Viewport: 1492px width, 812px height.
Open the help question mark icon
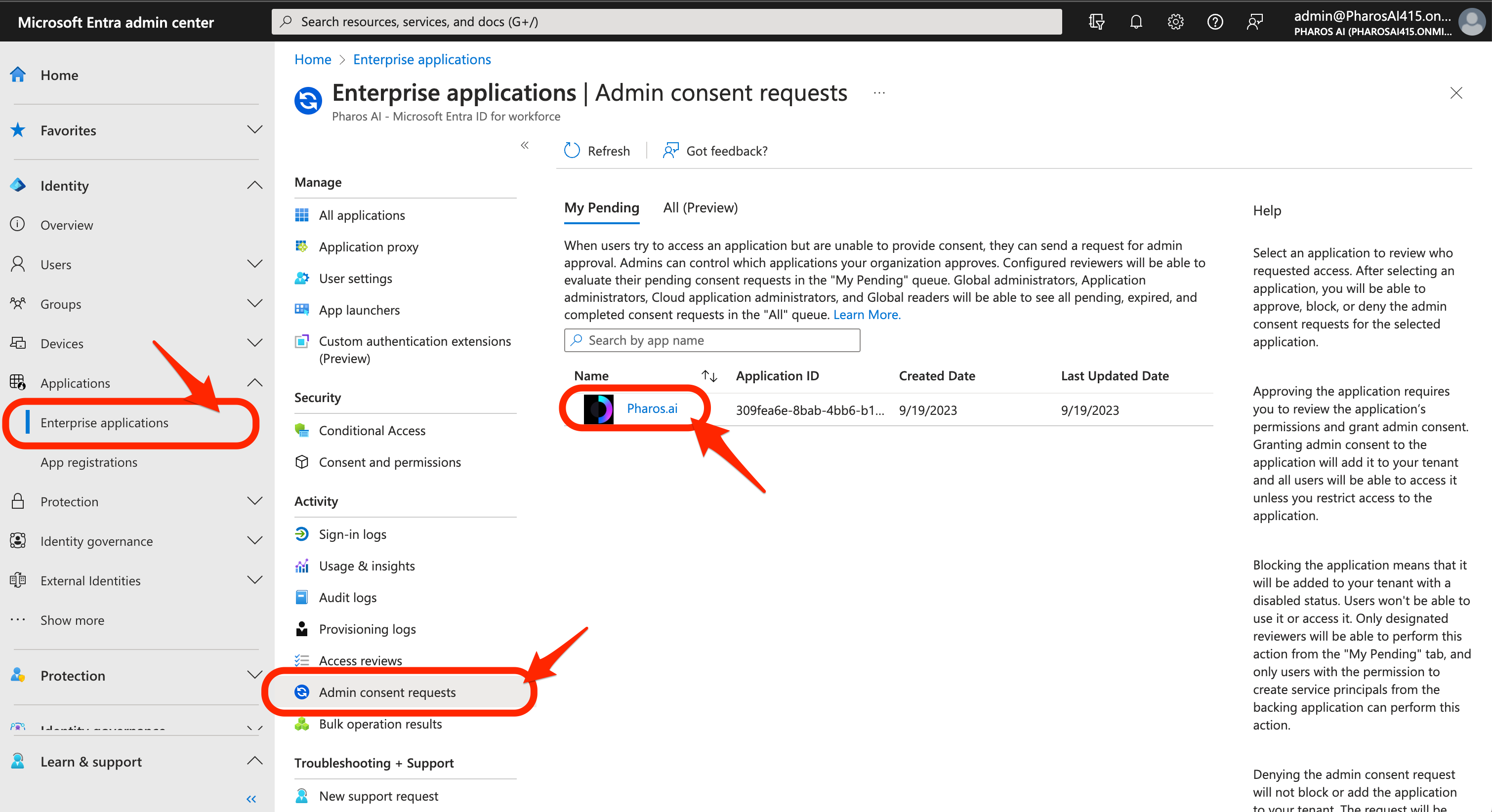point(1214,22)
